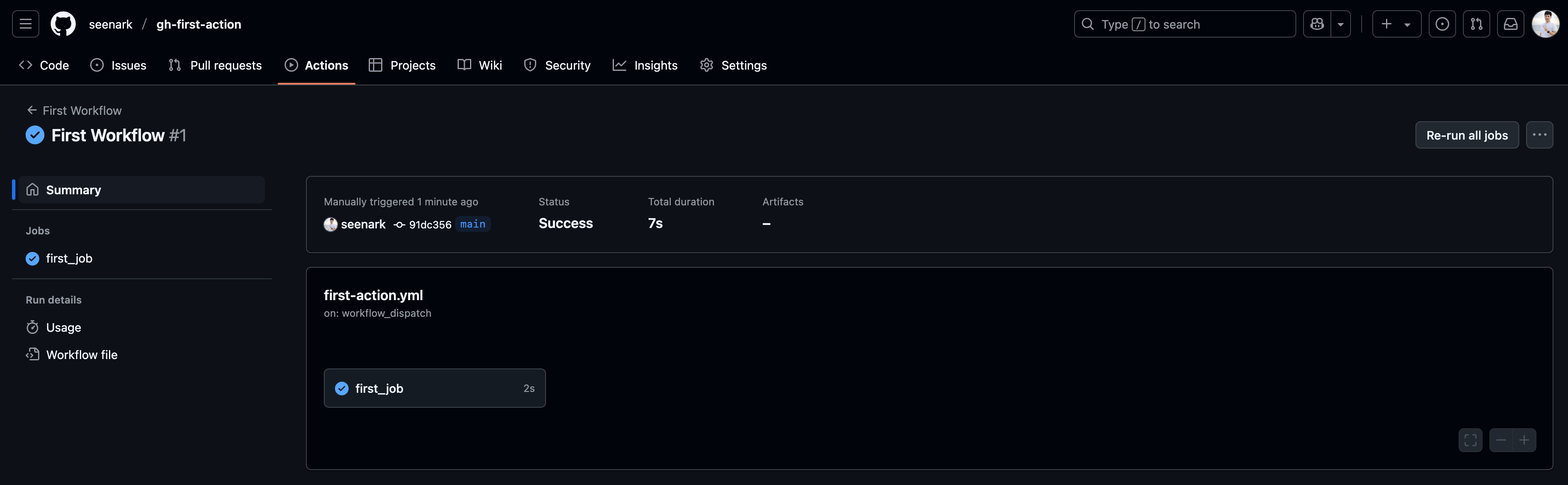Screen dimensions: 1568x485
Task: Zoom in the workflow graph
Action: pos(1524,440)
